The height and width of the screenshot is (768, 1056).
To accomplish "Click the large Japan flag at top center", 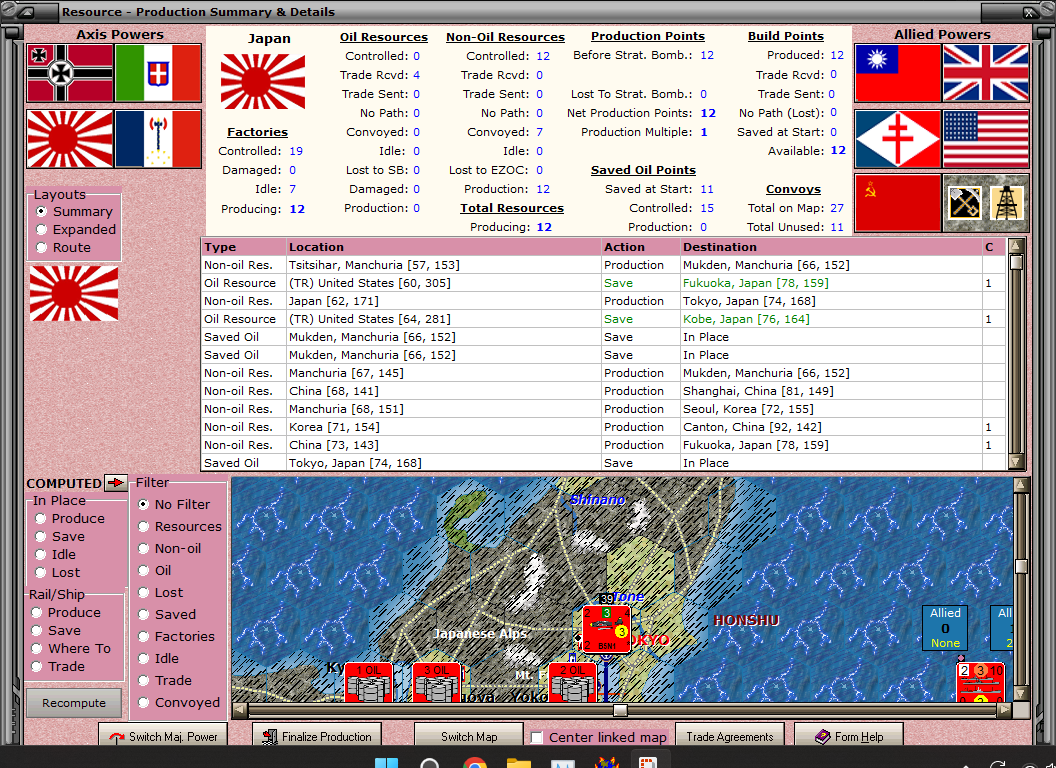I will pos(263,82).
